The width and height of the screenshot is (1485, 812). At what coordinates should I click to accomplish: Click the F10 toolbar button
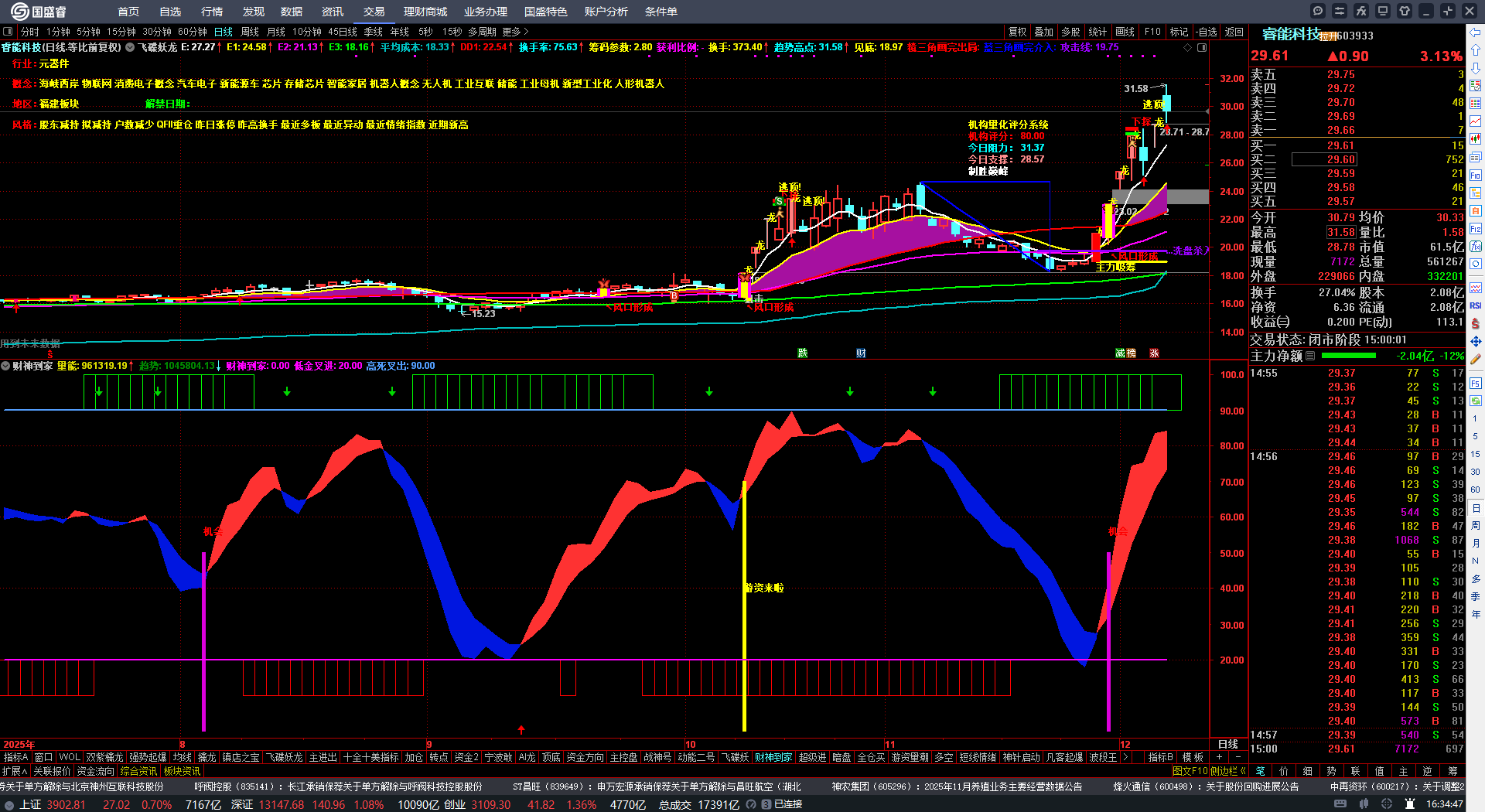1152,32
